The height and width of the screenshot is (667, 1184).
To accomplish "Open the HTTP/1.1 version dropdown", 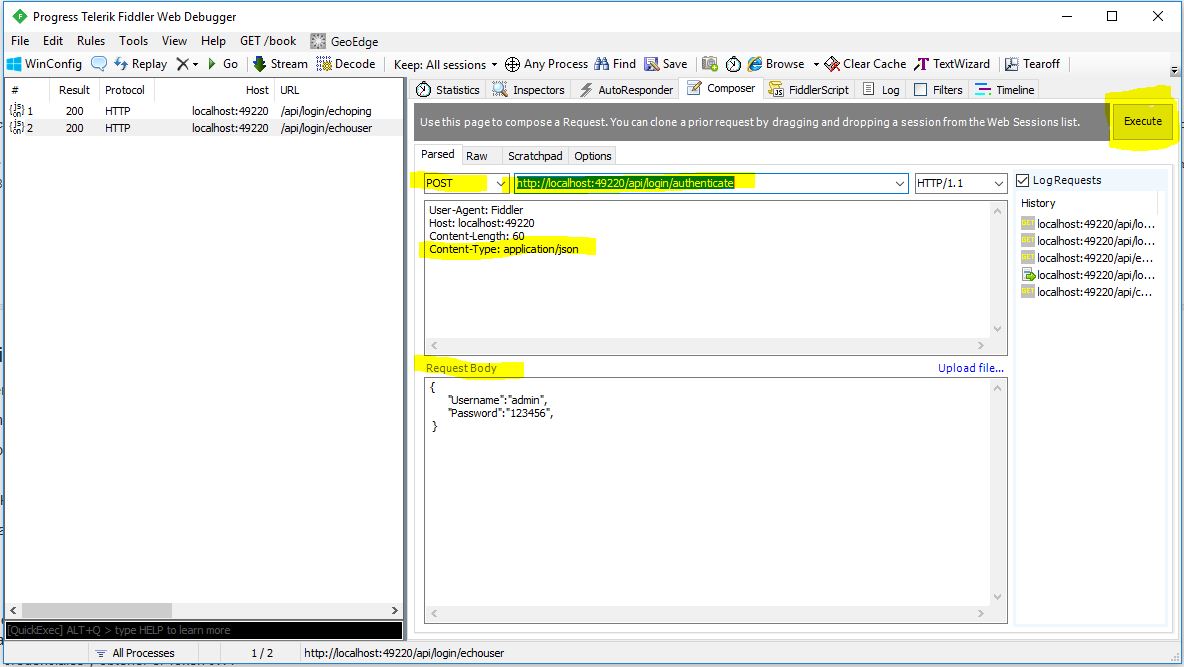I will [x=960, y=183].
